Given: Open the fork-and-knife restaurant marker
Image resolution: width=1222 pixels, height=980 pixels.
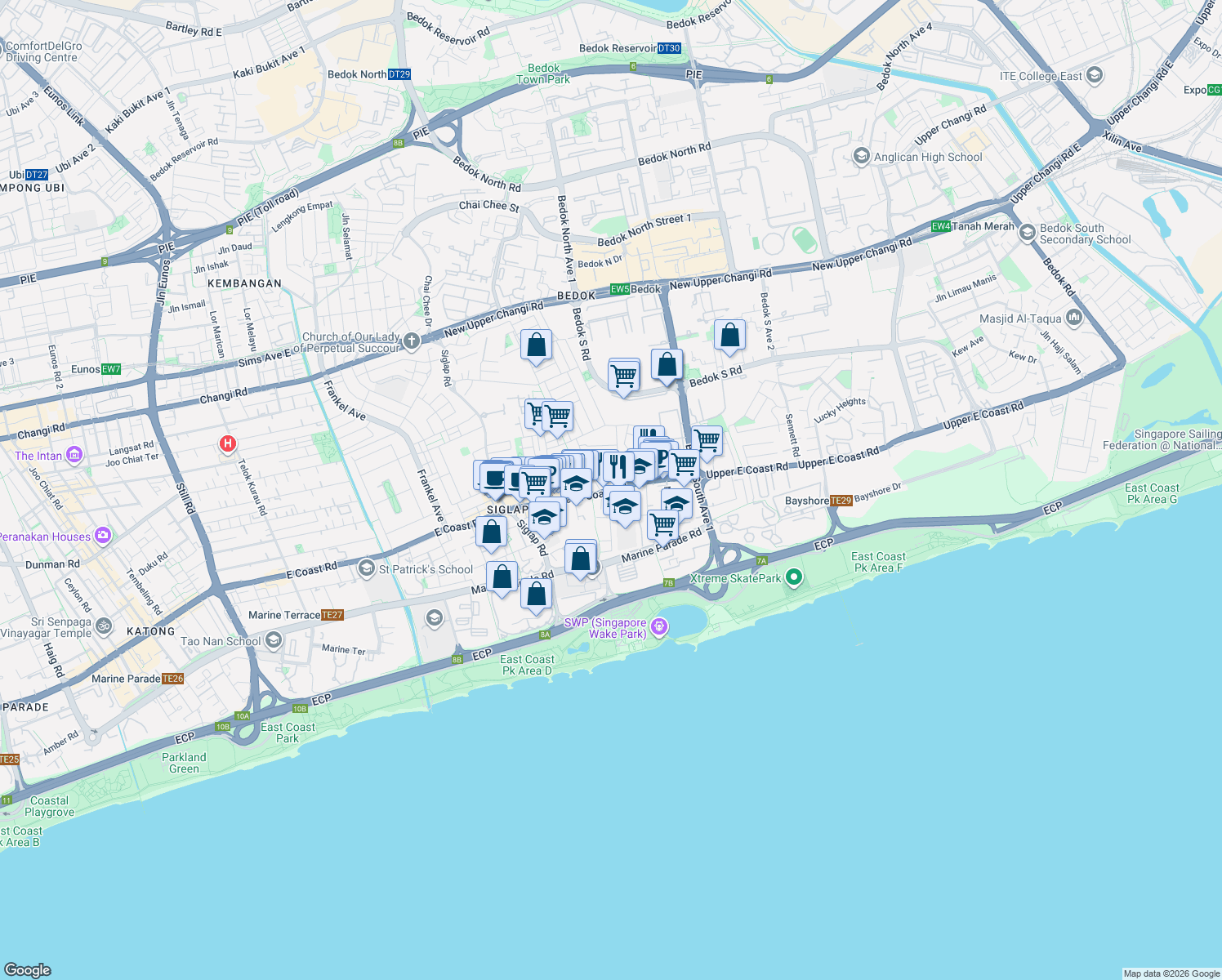Looking at the screenshot, I should tap(618, 467).
